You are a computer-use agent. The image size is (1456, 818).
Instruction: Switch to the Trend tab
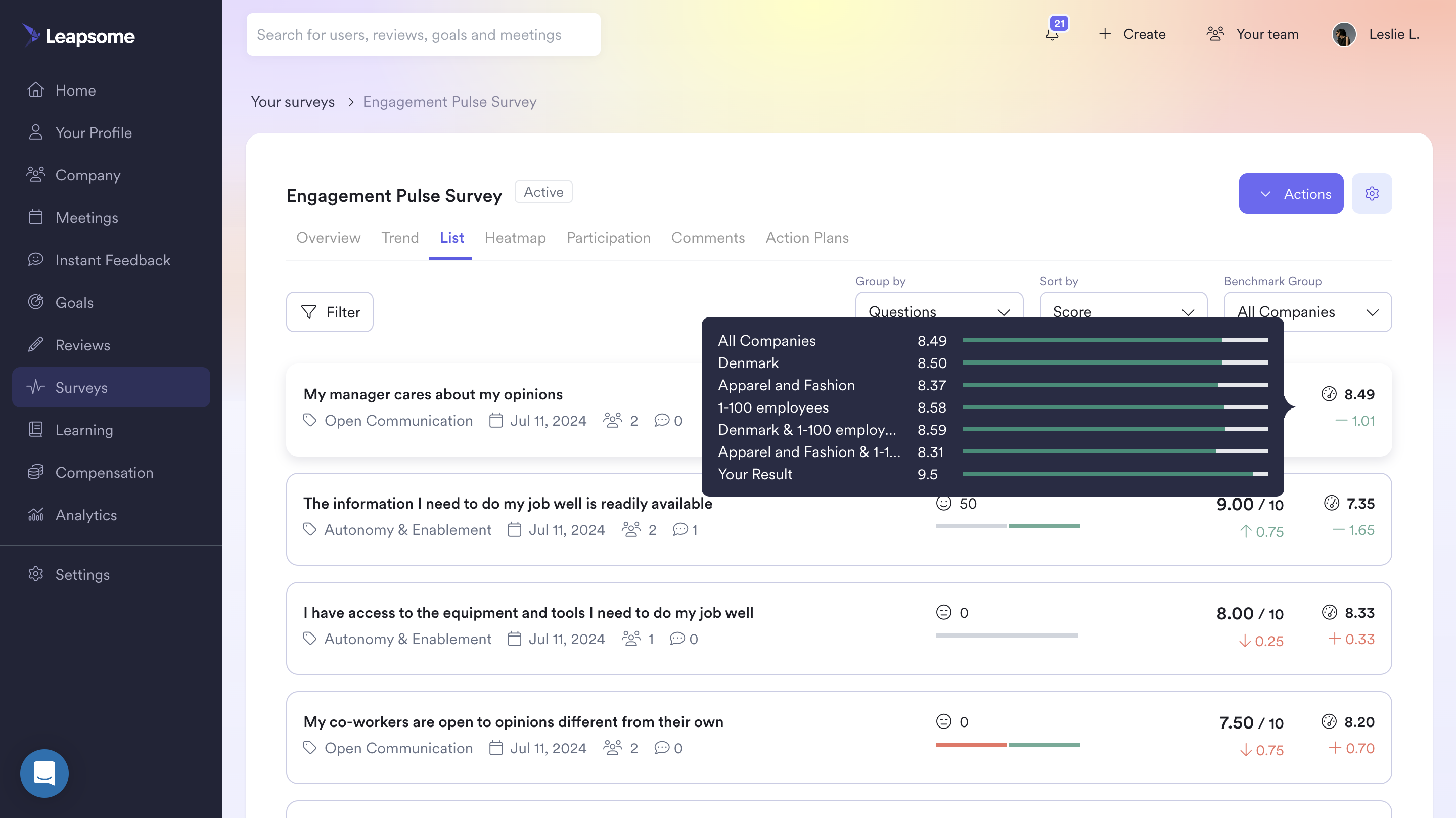399,238
